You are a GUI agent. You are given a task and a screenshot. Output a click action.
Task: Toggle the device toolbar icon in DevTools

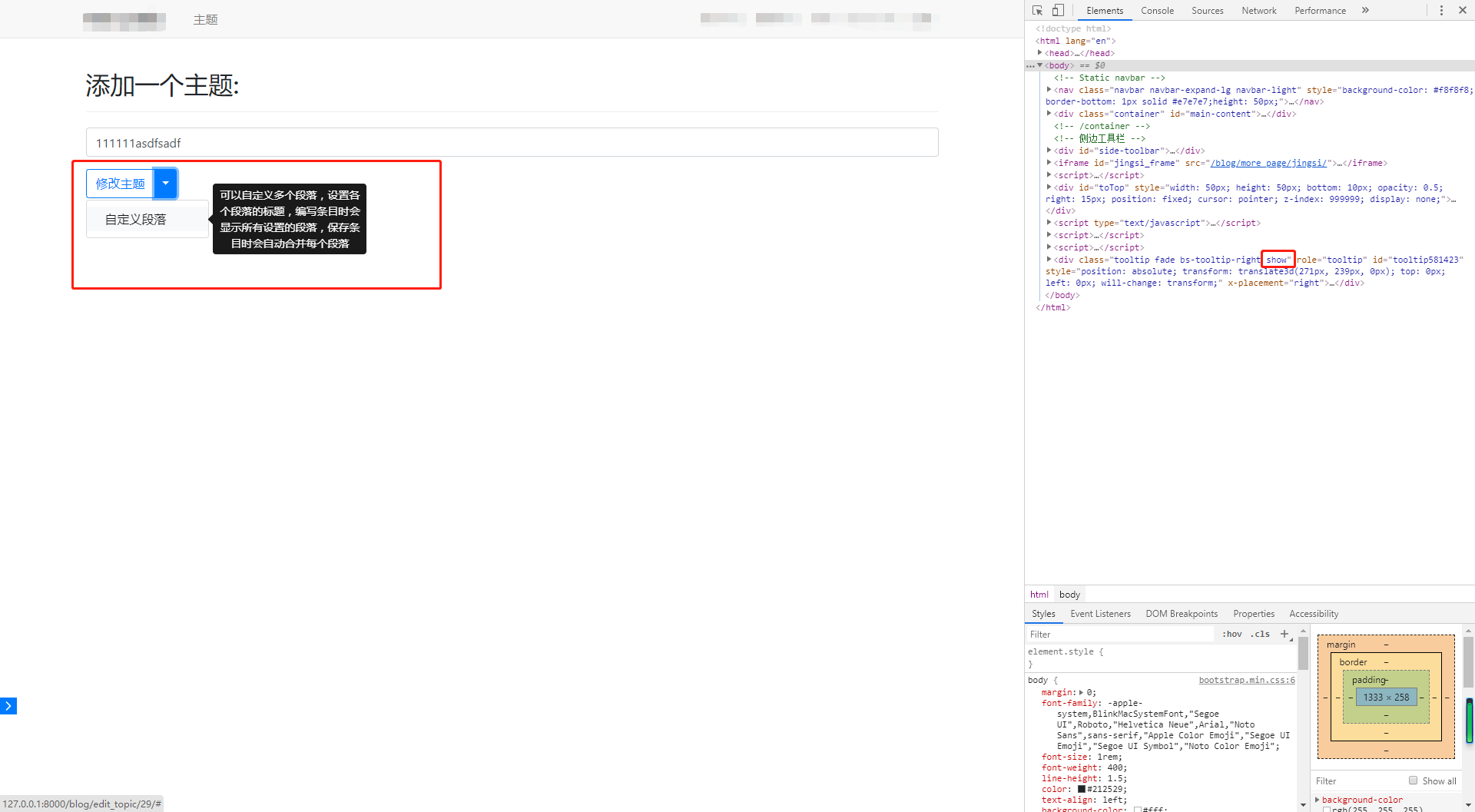(1058, 10)
